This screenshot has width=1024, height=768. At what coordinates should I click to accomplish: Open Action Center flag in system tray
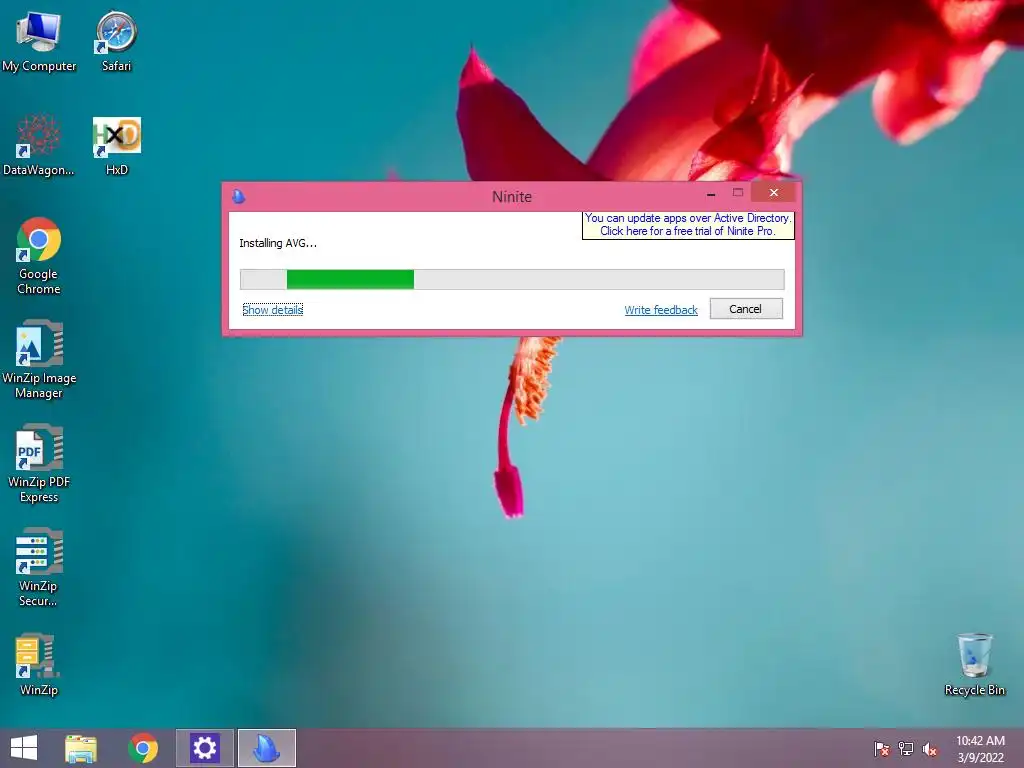coord(881,749)
